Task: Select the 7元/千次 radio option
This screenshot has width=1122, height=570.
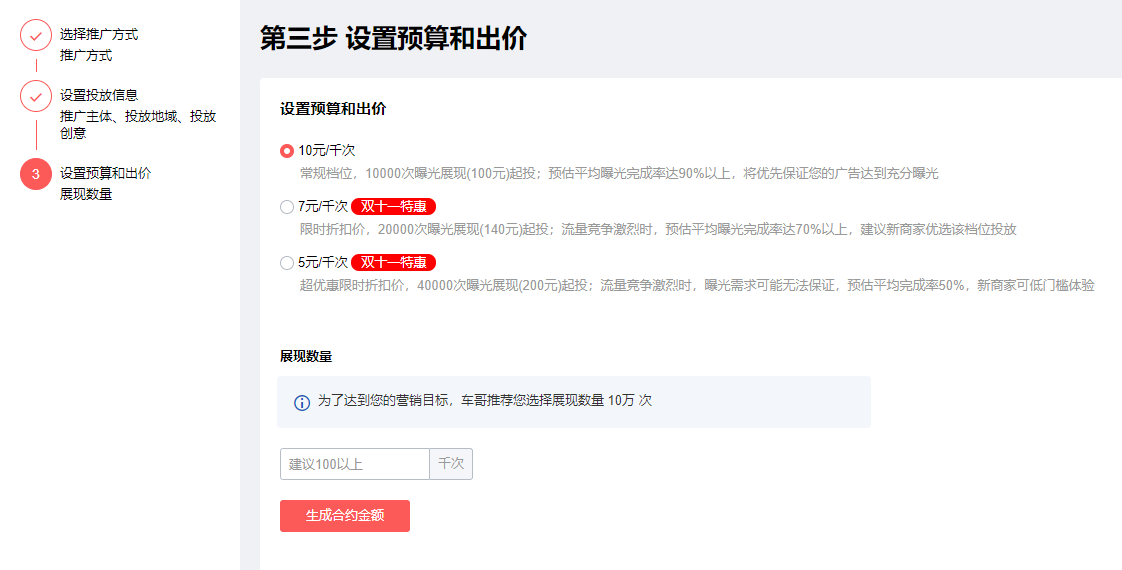Action: 287,207
